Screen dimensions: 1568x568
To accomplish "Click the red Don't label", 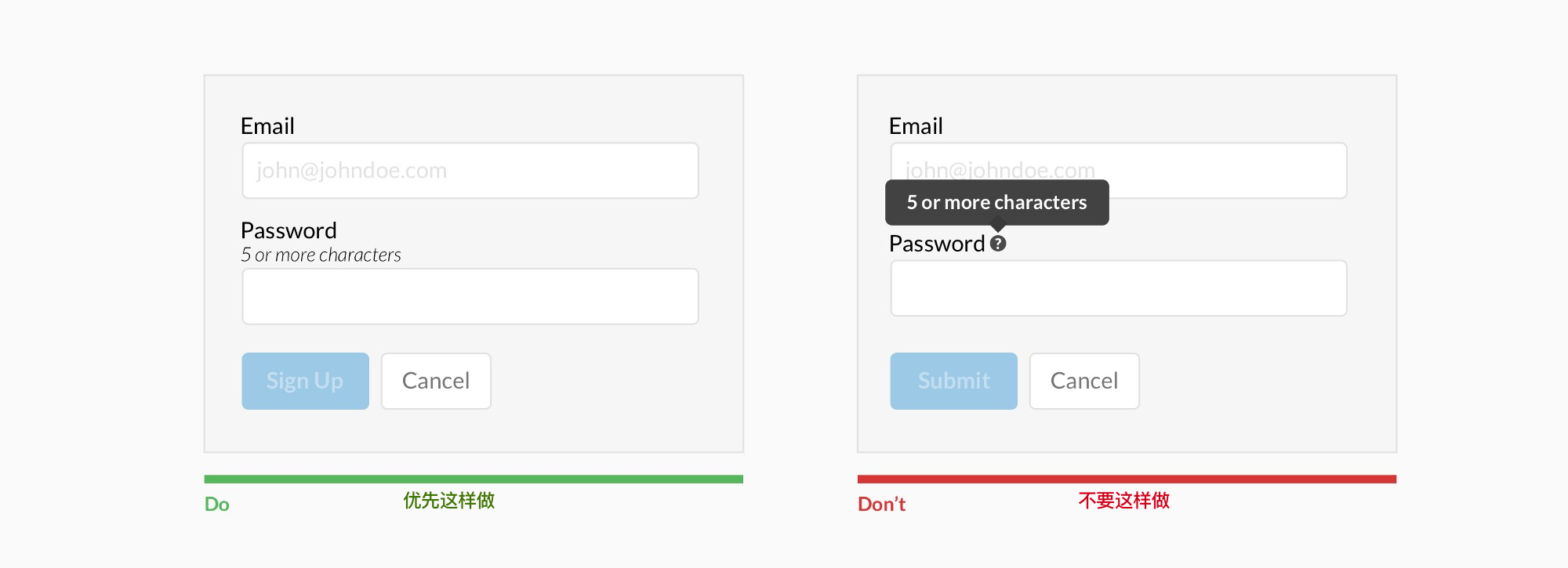I will [x=881, y=505].
